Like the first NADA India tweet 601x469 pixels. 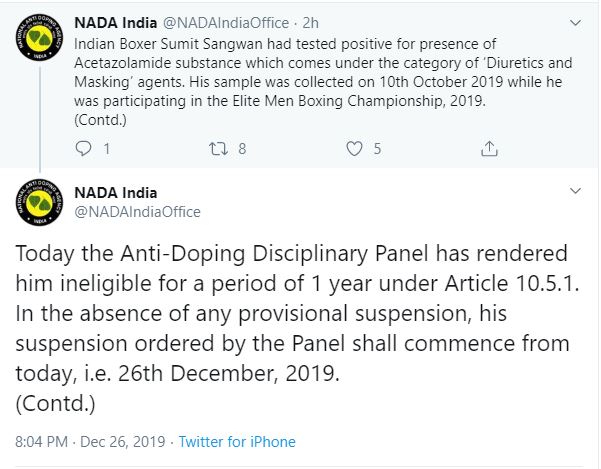click(x=354, y=149)
